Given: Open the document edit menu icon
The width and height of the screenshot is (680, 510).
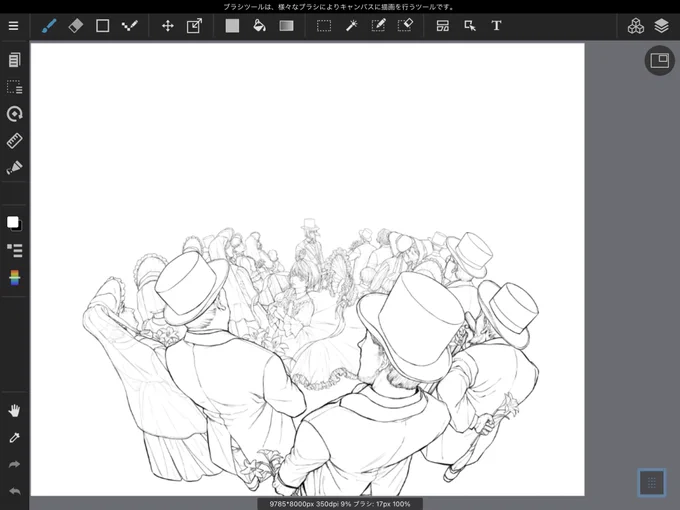Looking at the screenshot, I should (x=14, y=60).
